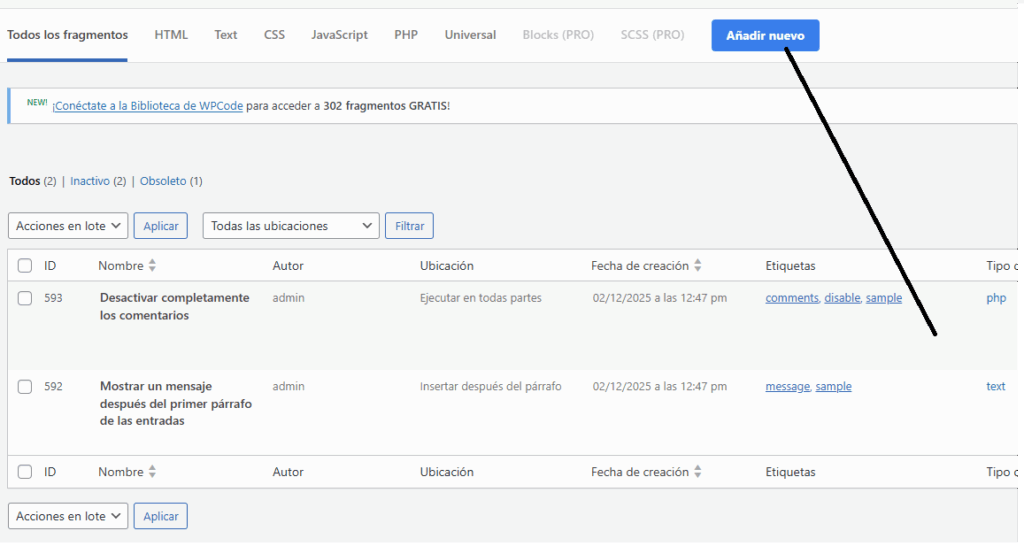Switch to the JavaScript tab
Screen dimensions: 1024x554
coord(339,35)
